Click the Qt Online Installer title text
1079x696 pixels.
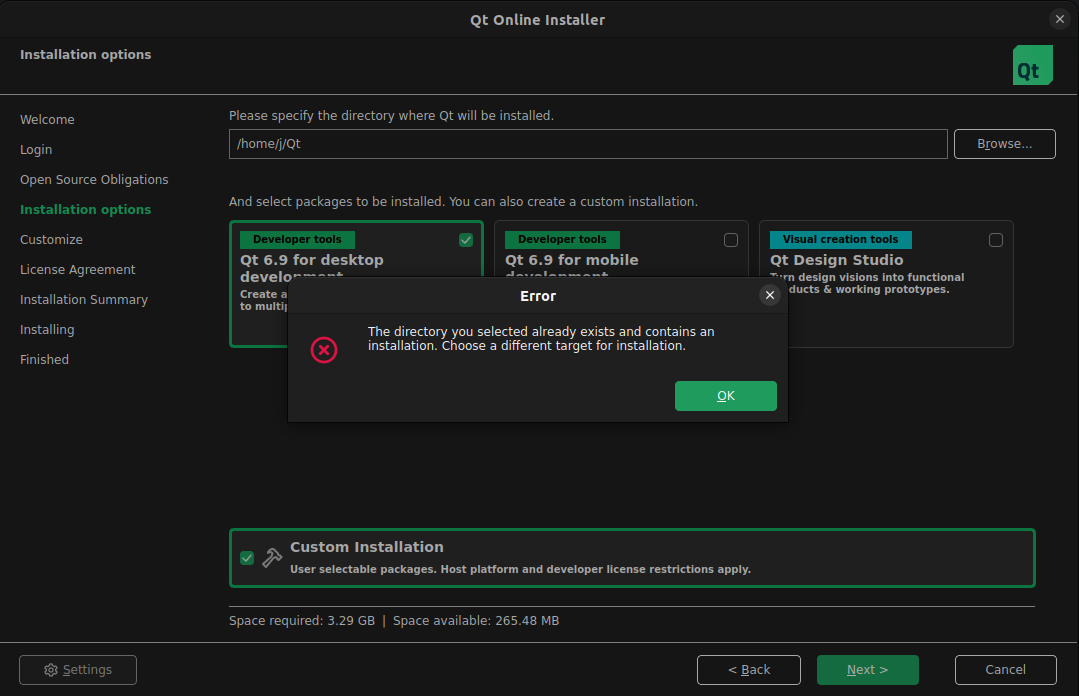tap(537, 20)
